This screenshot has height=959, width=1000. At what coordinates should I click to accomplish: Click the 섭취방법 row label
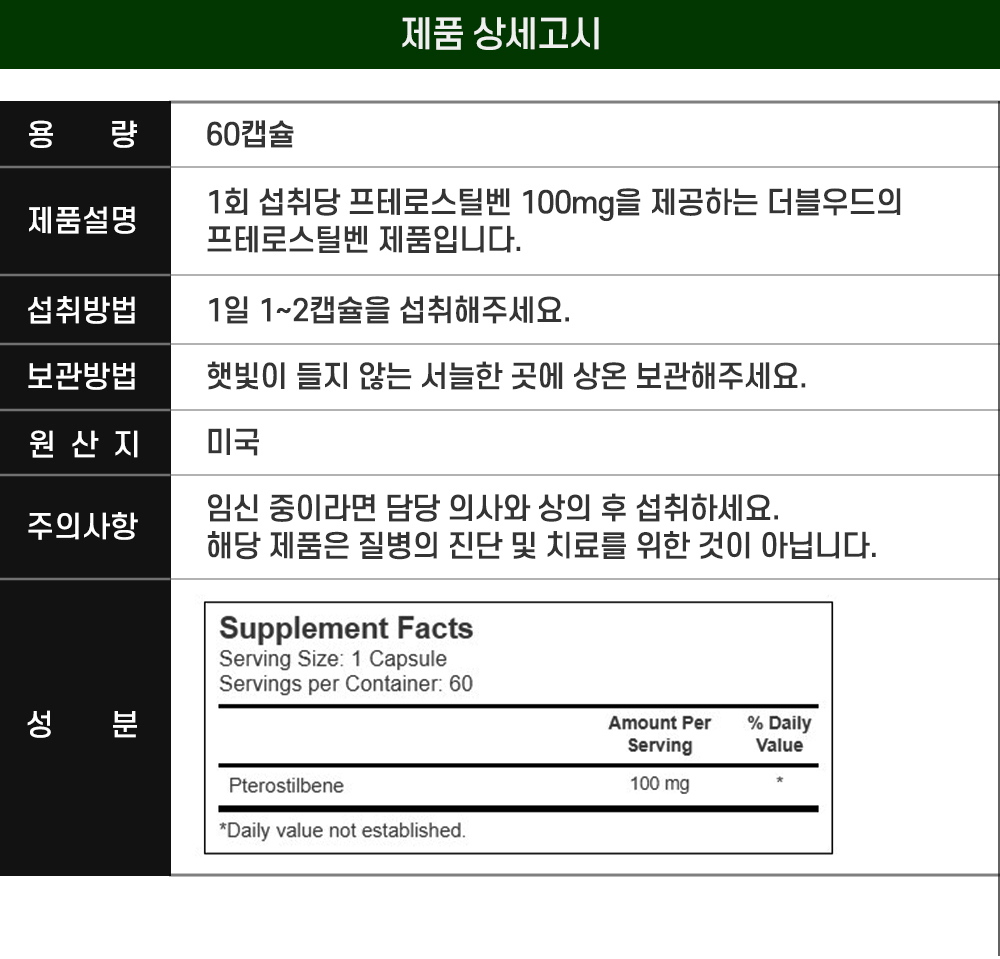pos(84,310)
